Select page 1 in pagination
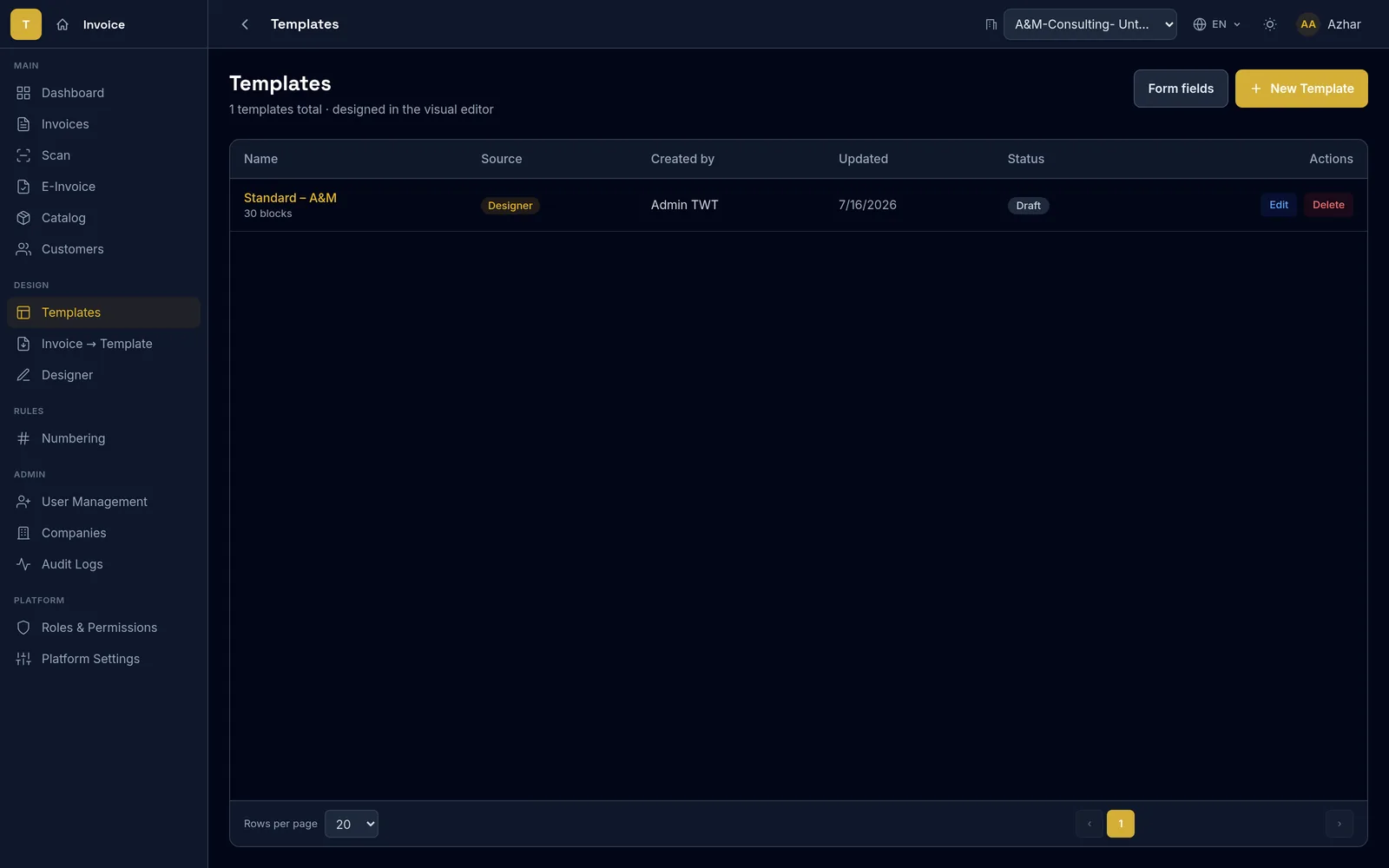The image size is (1389, 868). [x=1121, y=824]
